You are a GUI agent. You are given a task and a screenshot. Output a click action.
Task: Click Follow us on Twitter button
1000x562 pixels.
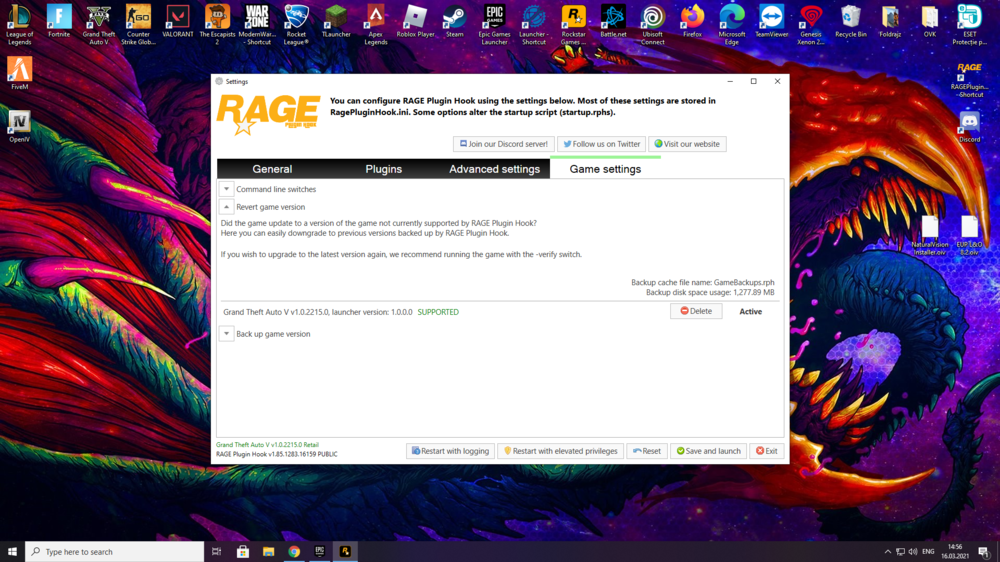click(601, 144)
